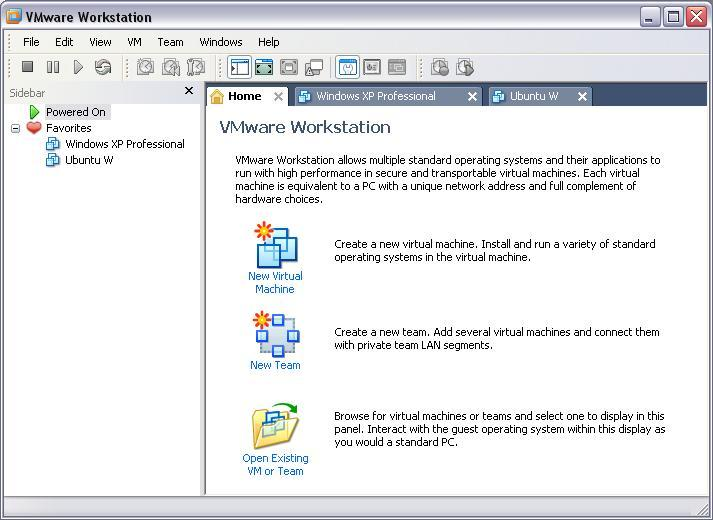Screen dimensions: 713x520
Task: Close the Sidebar panel
Action: (x=189, y=90)
